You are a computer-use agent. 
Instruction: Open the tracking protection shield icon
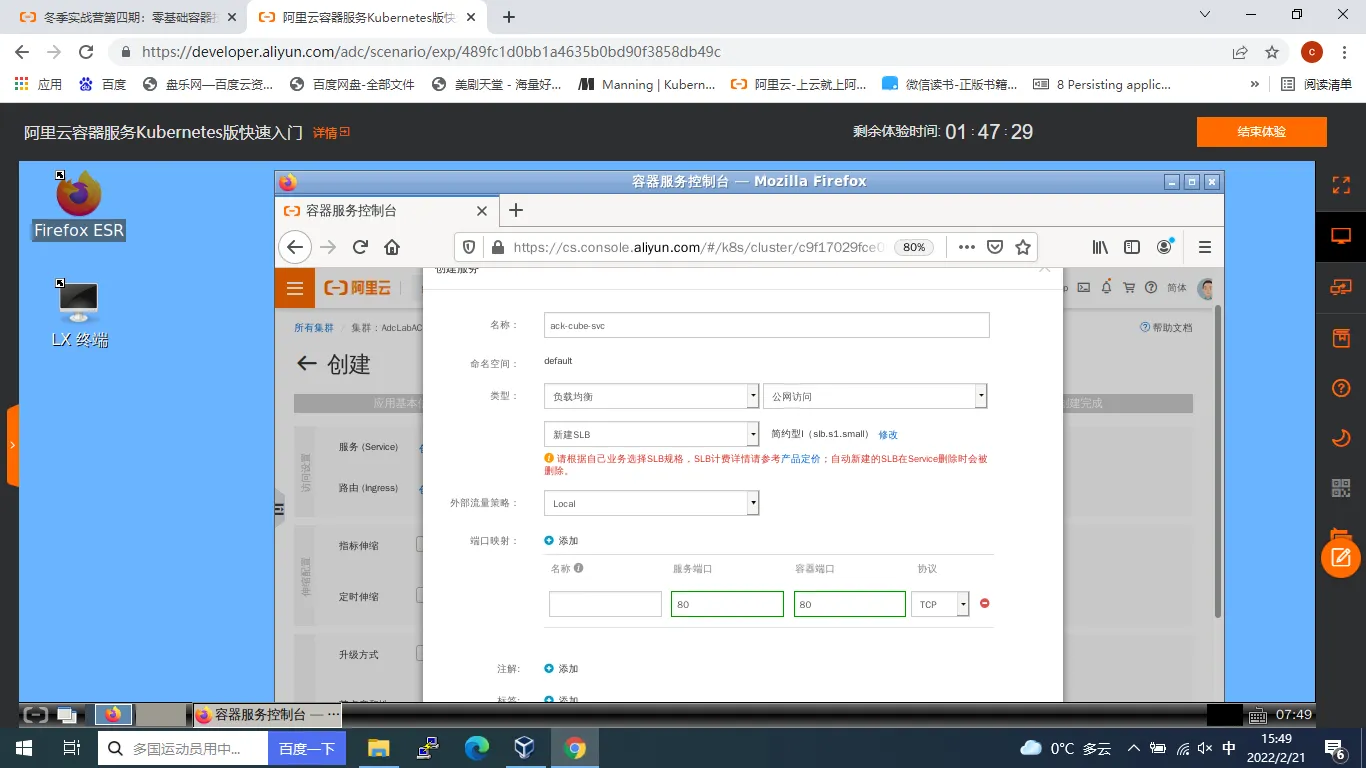[469, 247]
